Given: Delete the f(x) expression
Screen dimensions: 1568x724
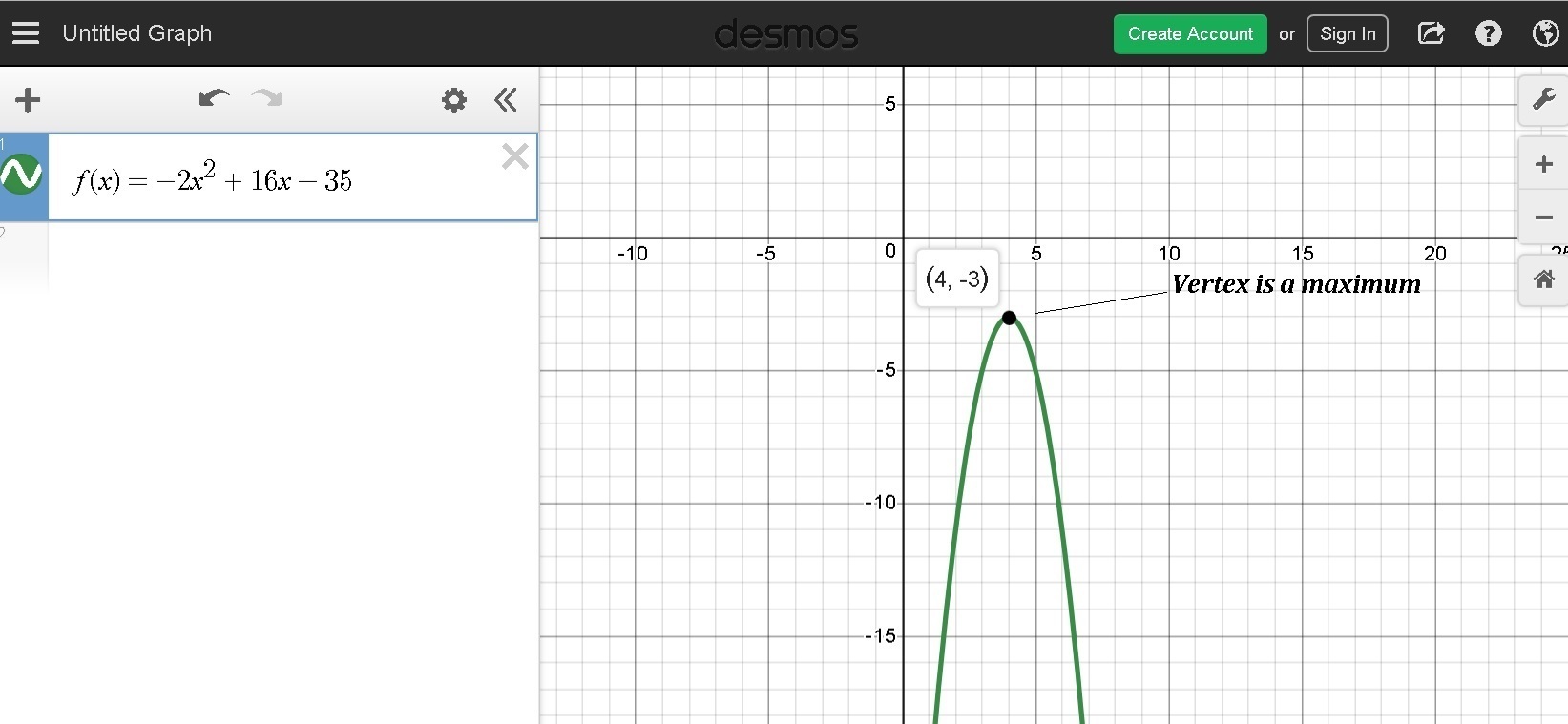Looking at the screenshot, I should (x=515, y=156).
